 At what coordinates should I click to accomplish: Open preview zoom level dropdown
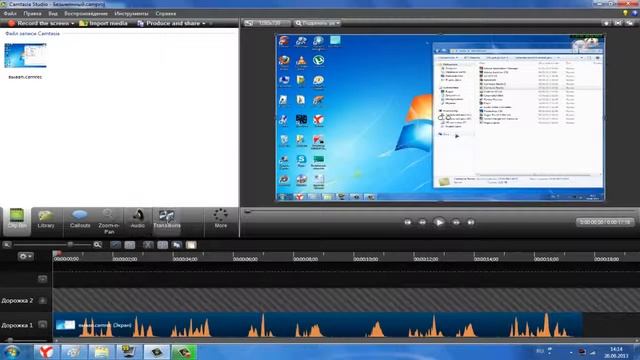pyautogui.click(x=318, y=23)
